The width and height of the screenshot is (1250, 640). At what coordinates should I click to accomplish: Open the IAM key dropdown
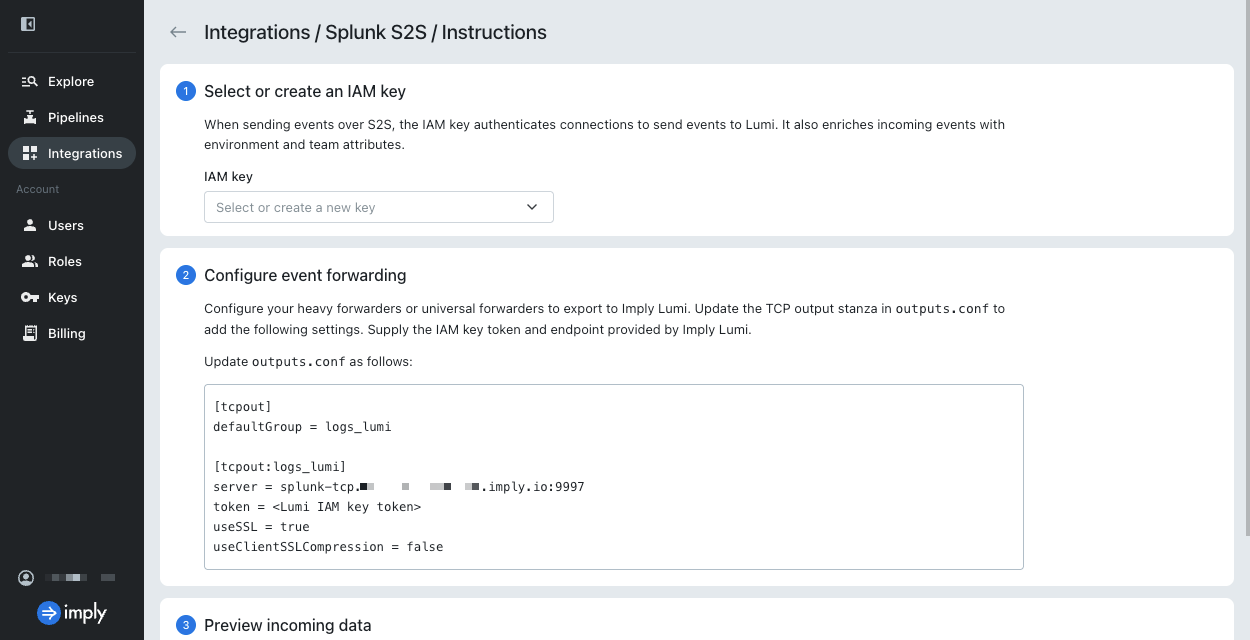(x=379, y=207)
